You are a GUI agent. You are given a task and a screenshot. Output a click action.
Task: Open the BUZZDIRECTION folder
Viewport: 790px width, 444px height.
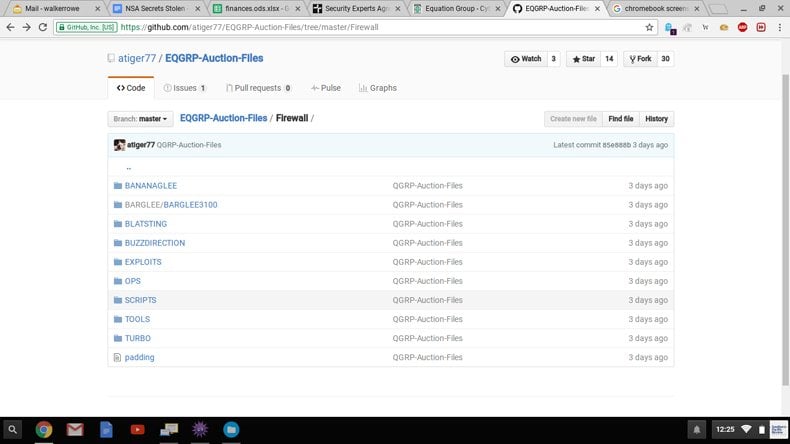[x=155, y=243]
